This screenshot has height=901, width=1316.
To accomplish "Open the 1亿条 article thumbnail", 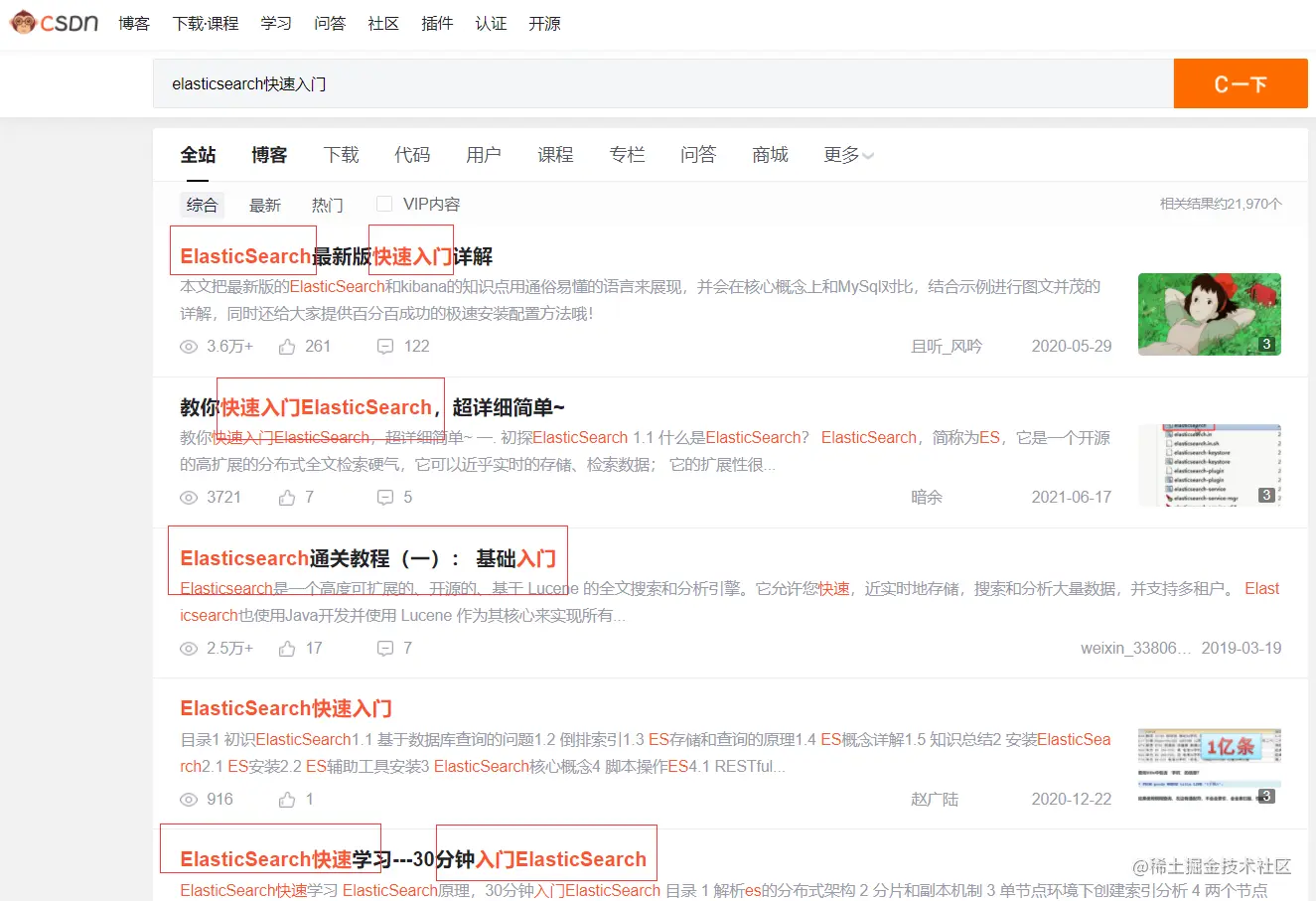I will tap(1210, 765).
